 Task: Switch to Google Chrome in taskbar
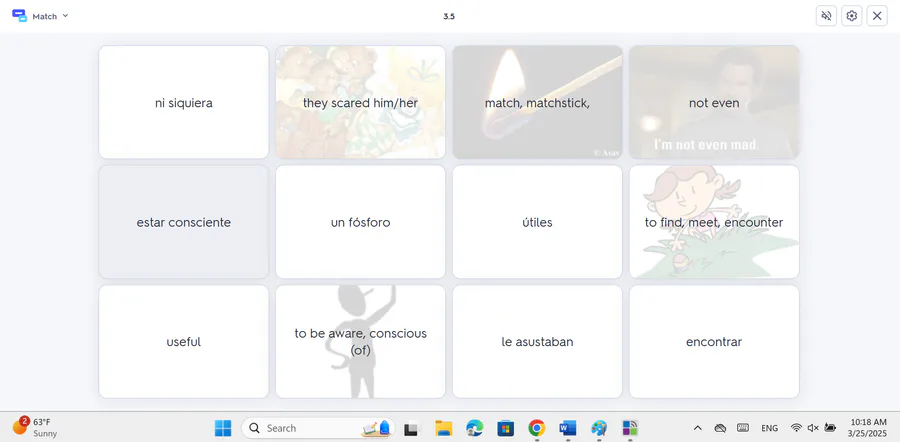pyautogui.click(x=536, y=428)
